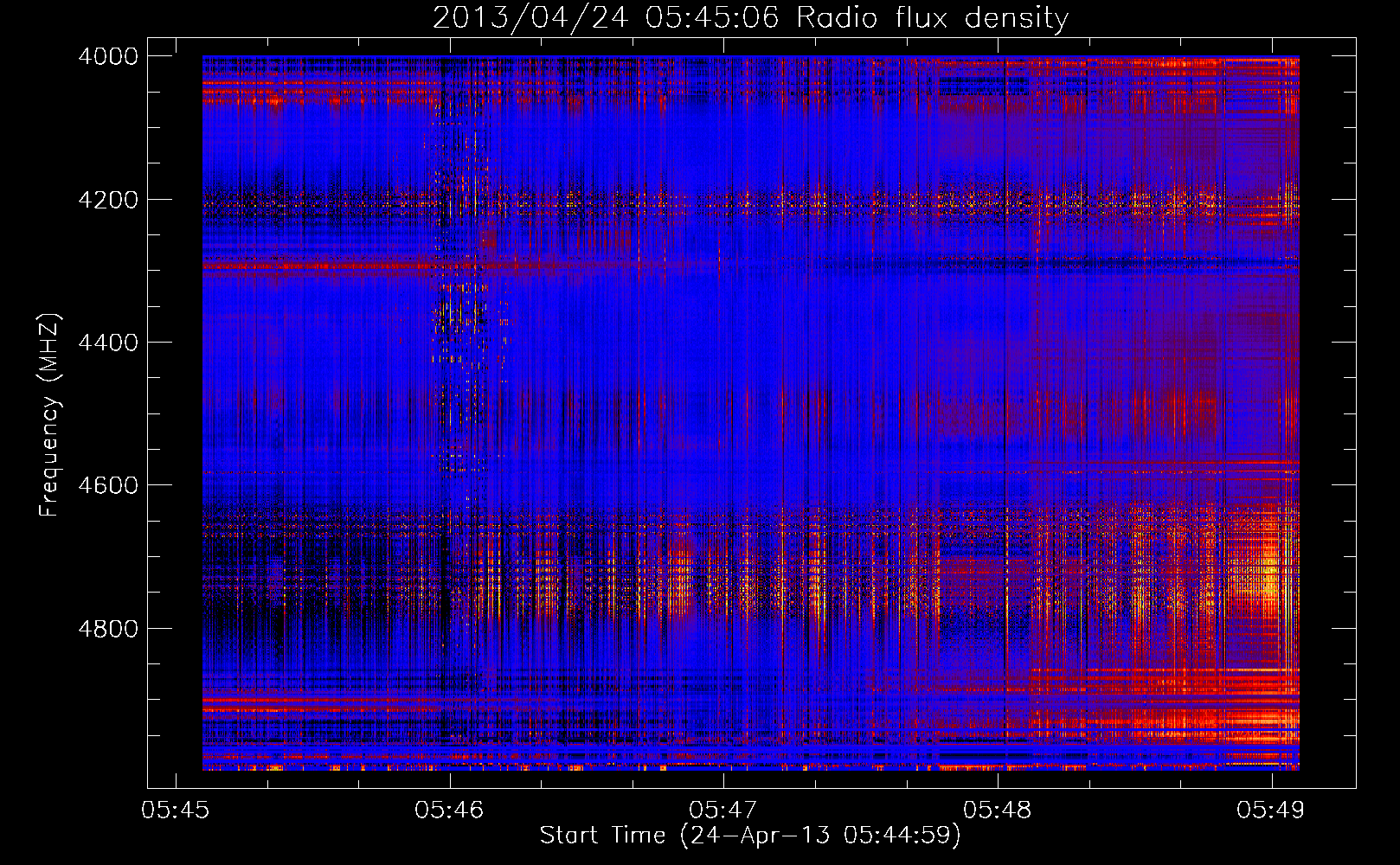
Task: Click the 05:49 time axis label
Action: pos(1271,810)
